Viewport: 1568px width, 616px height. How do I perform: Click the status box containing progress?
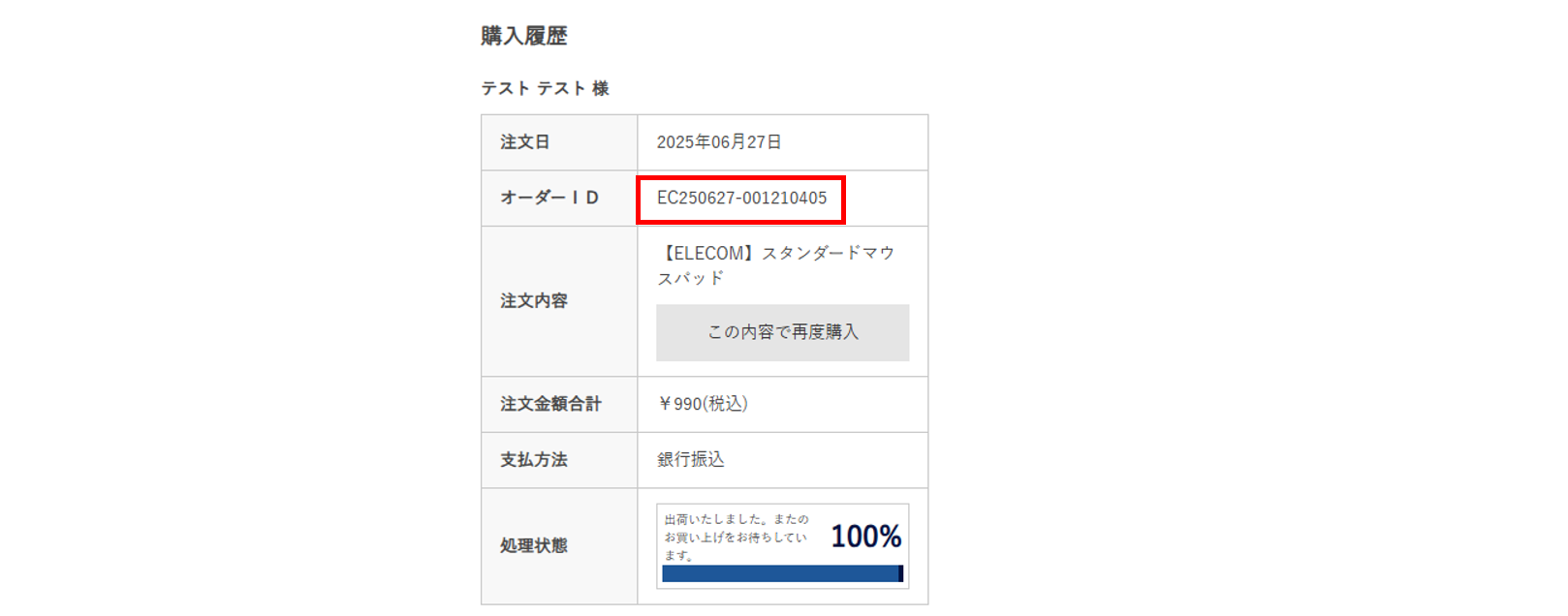[x=782, y=546]
